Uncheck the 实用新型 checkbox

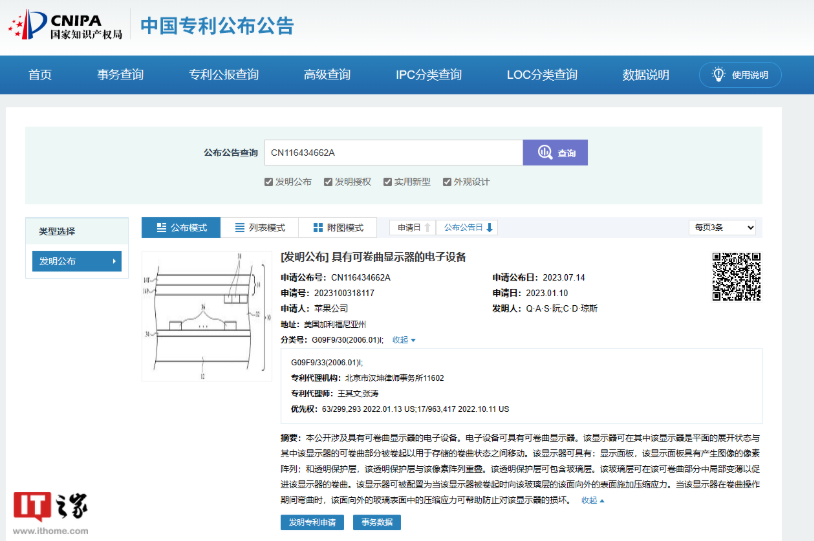click(x=387, y=182)
